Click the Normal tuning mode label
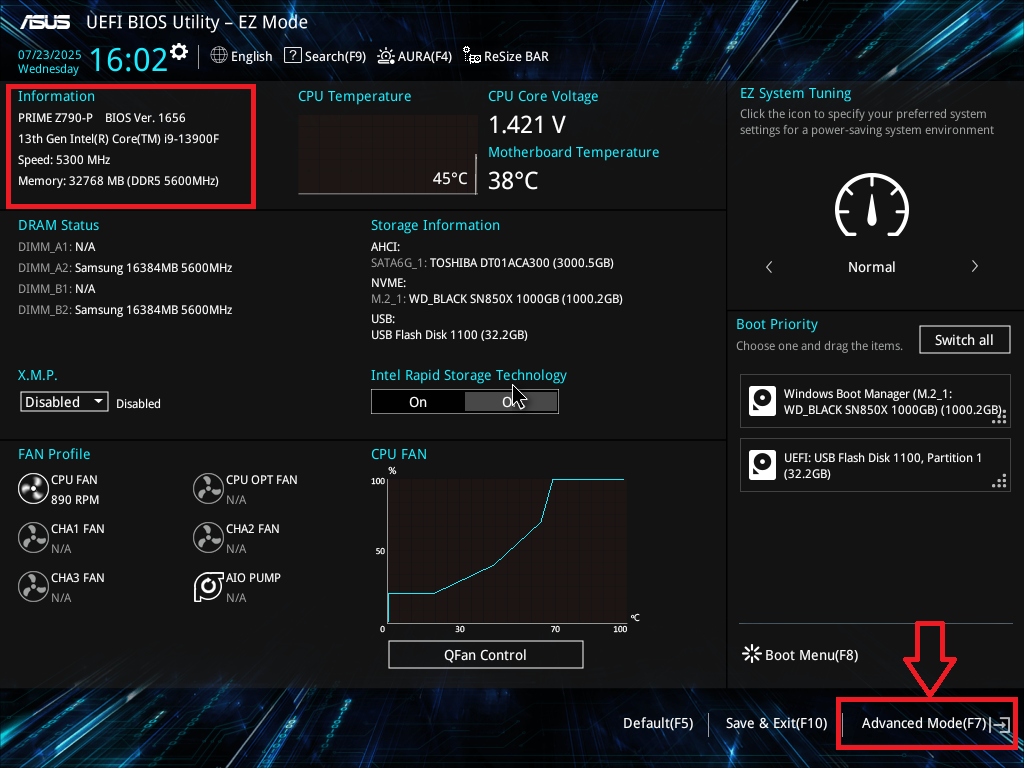The image size is (1024, 768). click(x=872, y=266)
